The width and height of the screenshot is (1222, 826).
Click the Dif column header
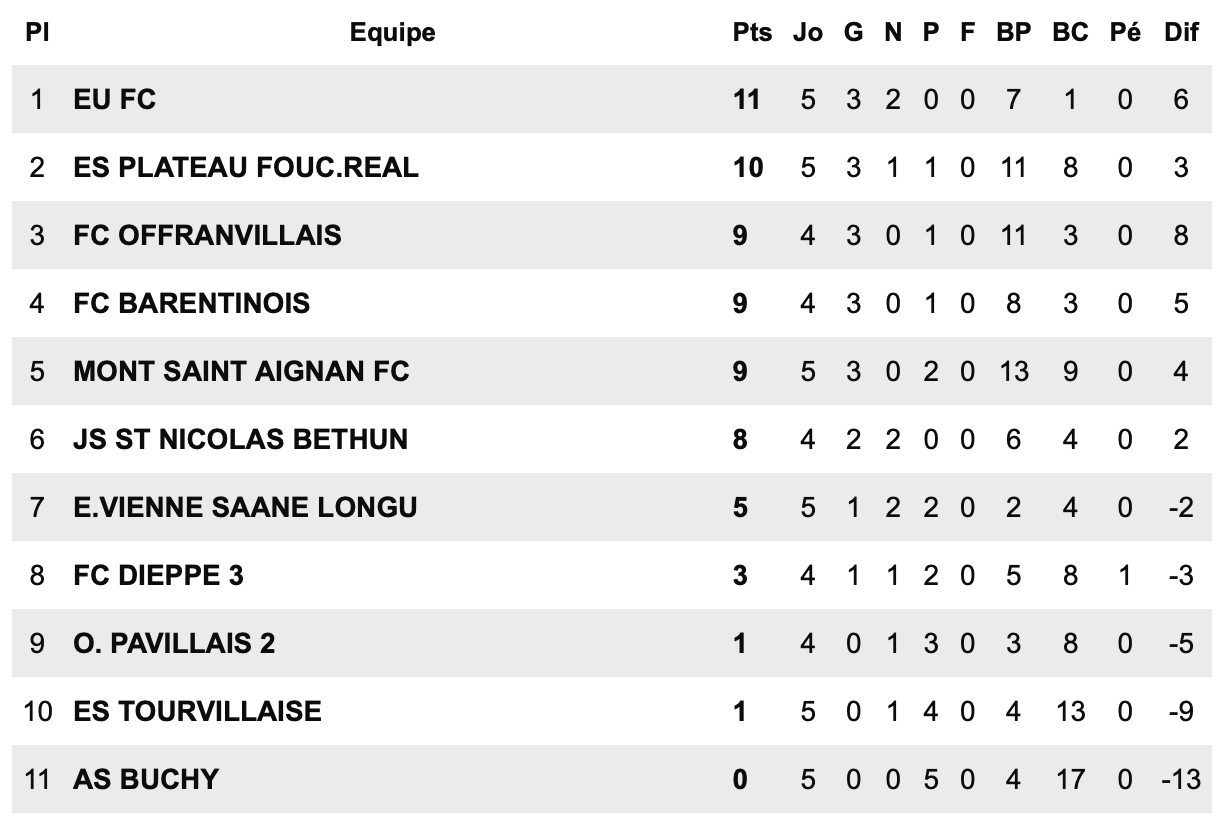click(x=1181, y=32)
